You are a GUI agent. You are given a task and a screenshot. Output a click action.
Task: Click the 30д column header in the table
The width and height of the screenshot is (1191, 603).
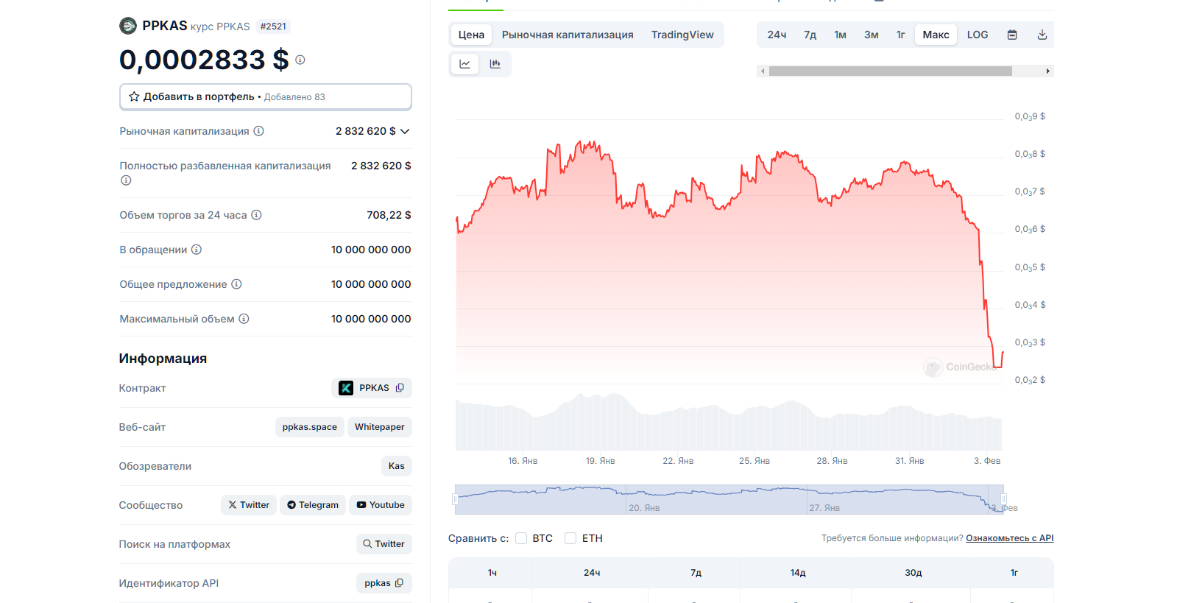pyautogui.click(x=913, y=573)
